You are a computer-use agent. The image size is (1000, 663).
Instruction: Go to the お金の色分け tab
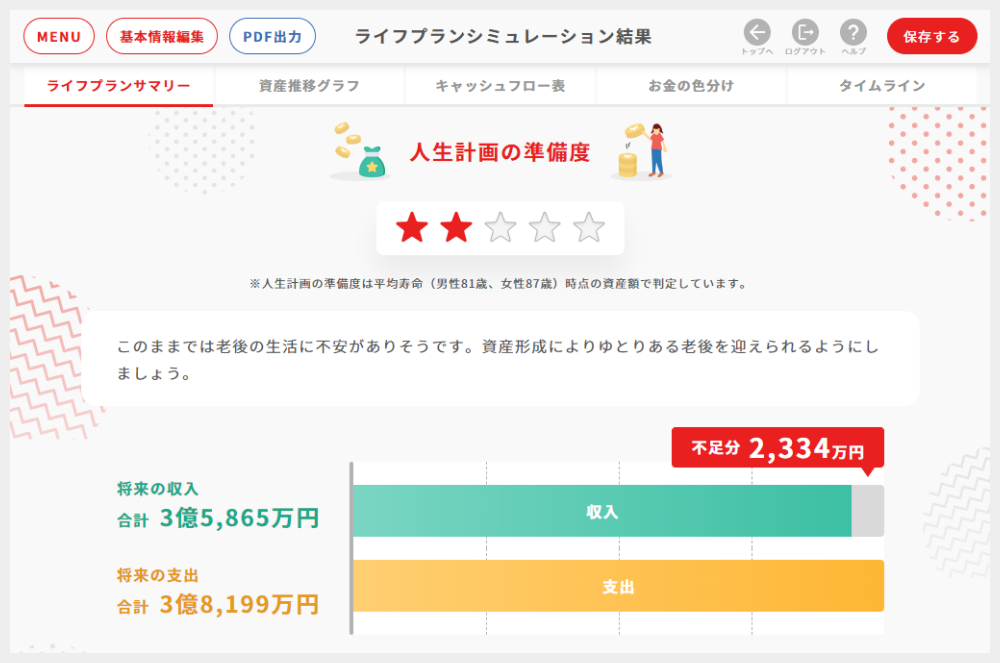691,86
